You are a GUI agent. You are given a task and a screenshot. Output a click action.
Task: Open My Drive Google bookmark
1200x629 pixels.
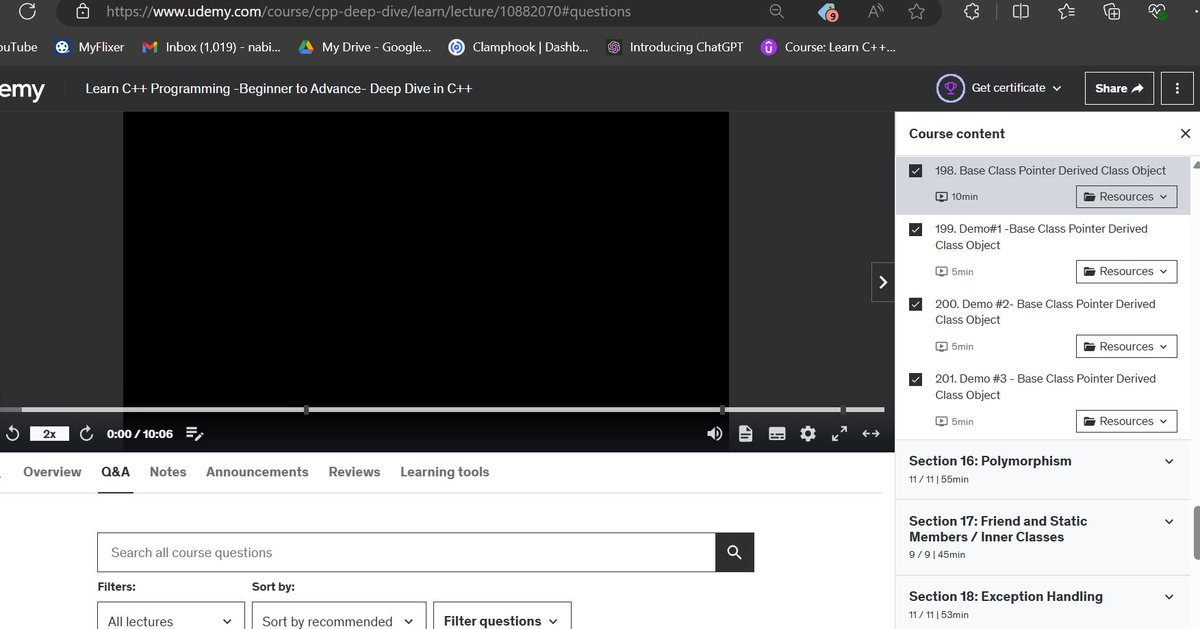(365, 47)
